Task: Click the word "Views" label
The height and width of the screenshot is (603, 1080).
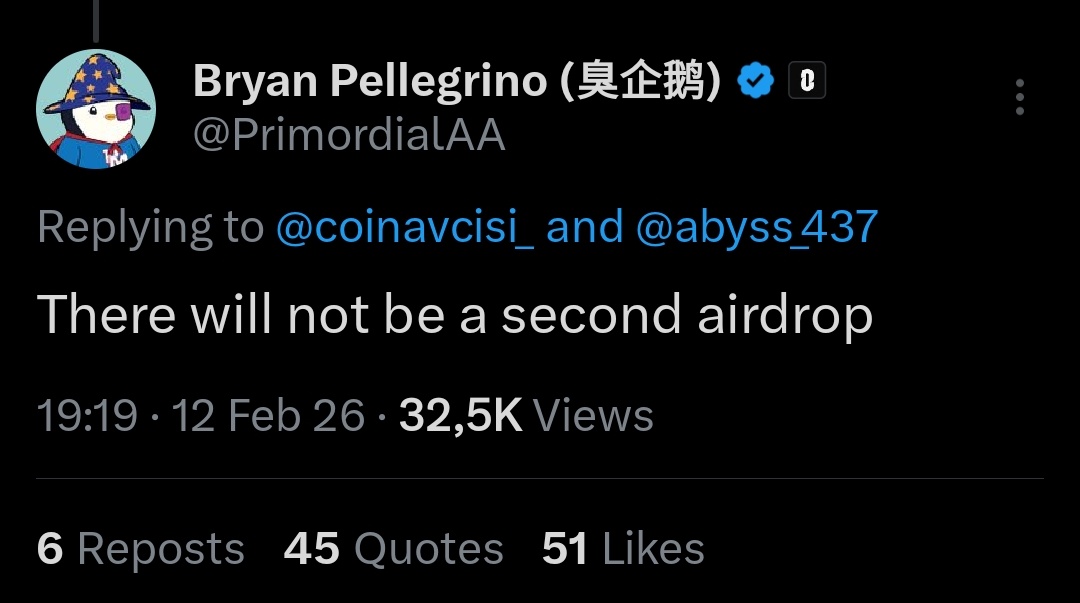Action: click(x=593, y=415)
